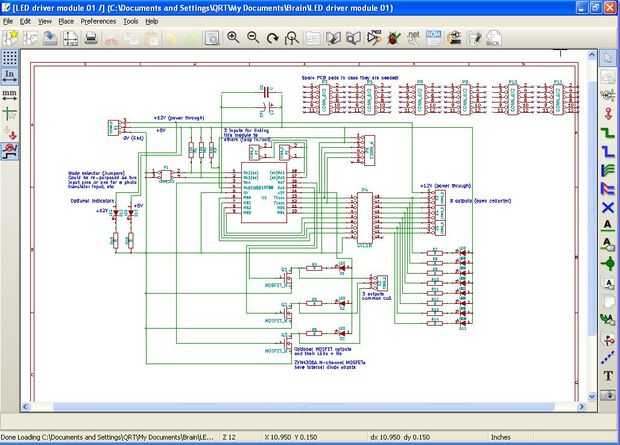The width and height of the screenshot is (620, 445).
Task: Choose the Place text T tool
Action: (608, 376)
